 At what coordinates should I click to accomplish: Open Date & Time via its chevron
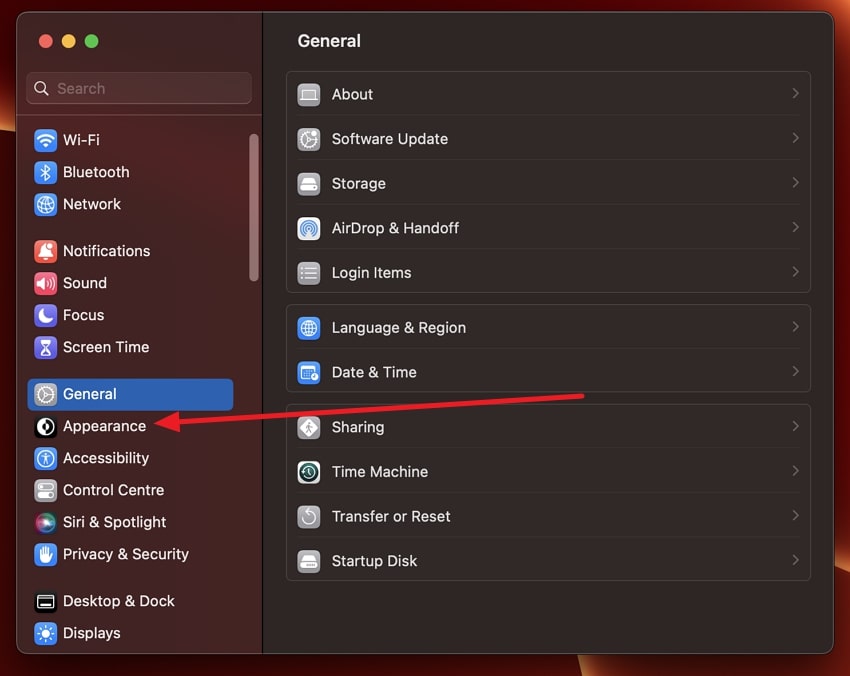point(795,371)
